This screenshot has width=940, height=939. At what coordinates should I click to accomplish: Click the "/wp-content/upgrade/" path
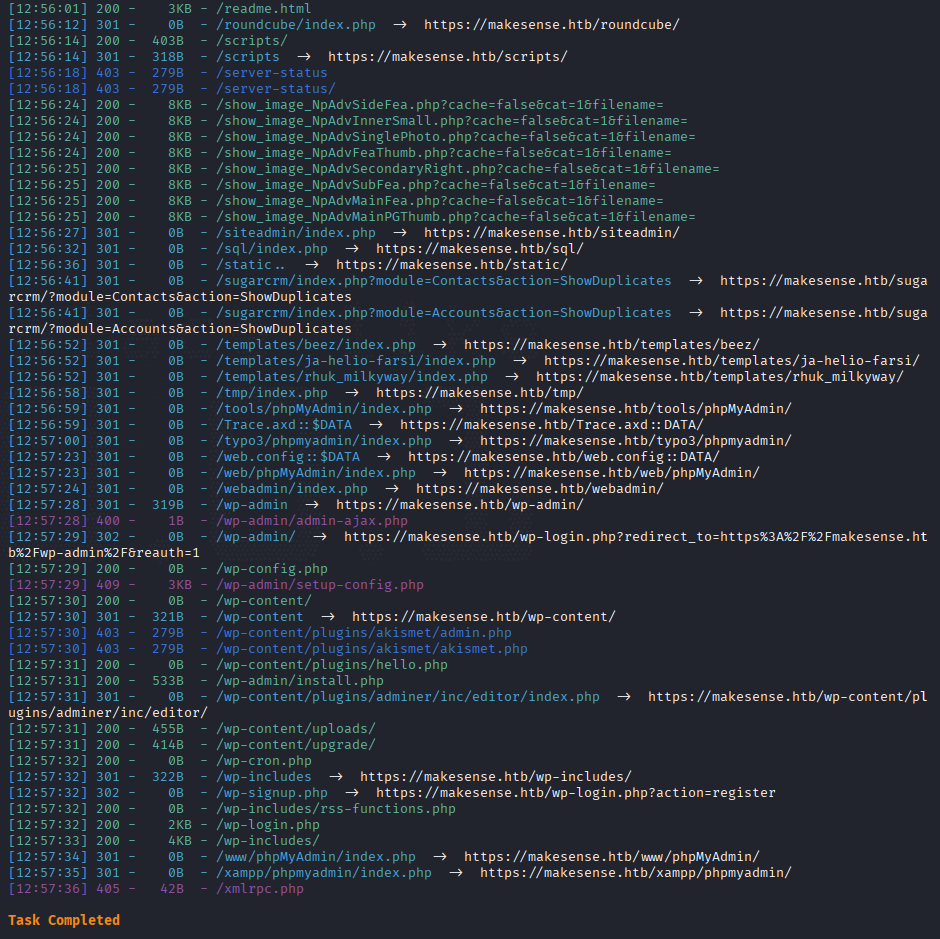pos(296,745)
